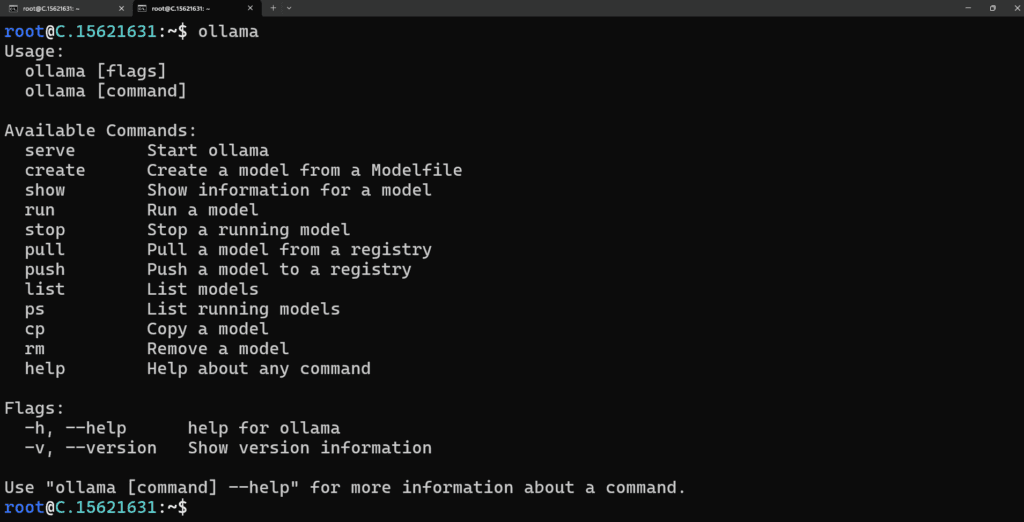Expand the new tab profile dropdown chevron

tap(289, 8)
